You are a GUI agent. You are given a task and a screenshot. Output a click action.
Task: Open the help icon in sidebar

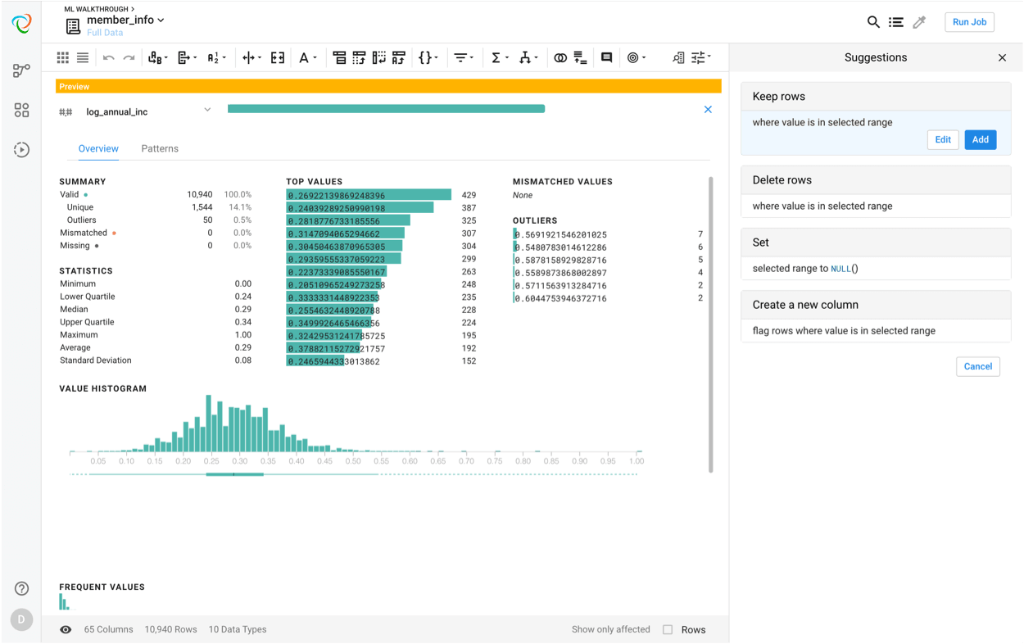21,589
